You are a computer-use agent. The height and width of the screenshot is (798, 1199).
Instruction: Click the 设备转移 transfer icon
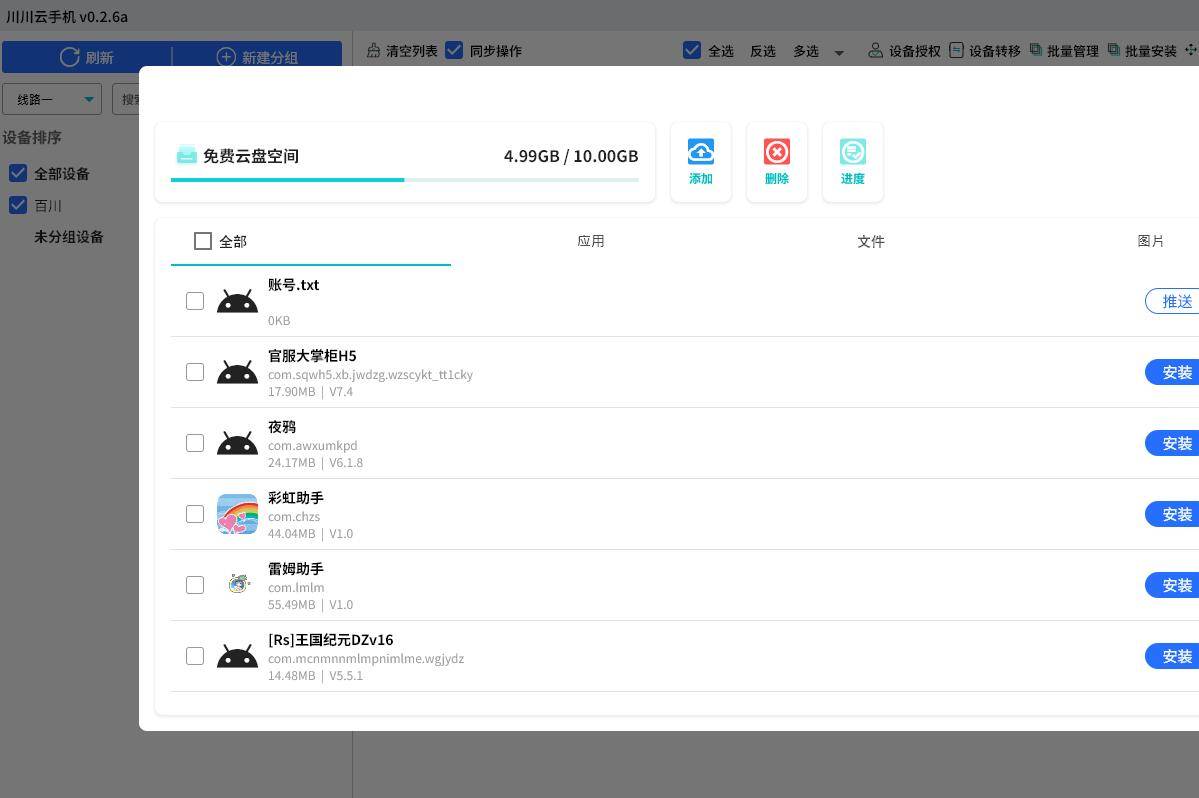pyautogui.click(x=956, y=50)
